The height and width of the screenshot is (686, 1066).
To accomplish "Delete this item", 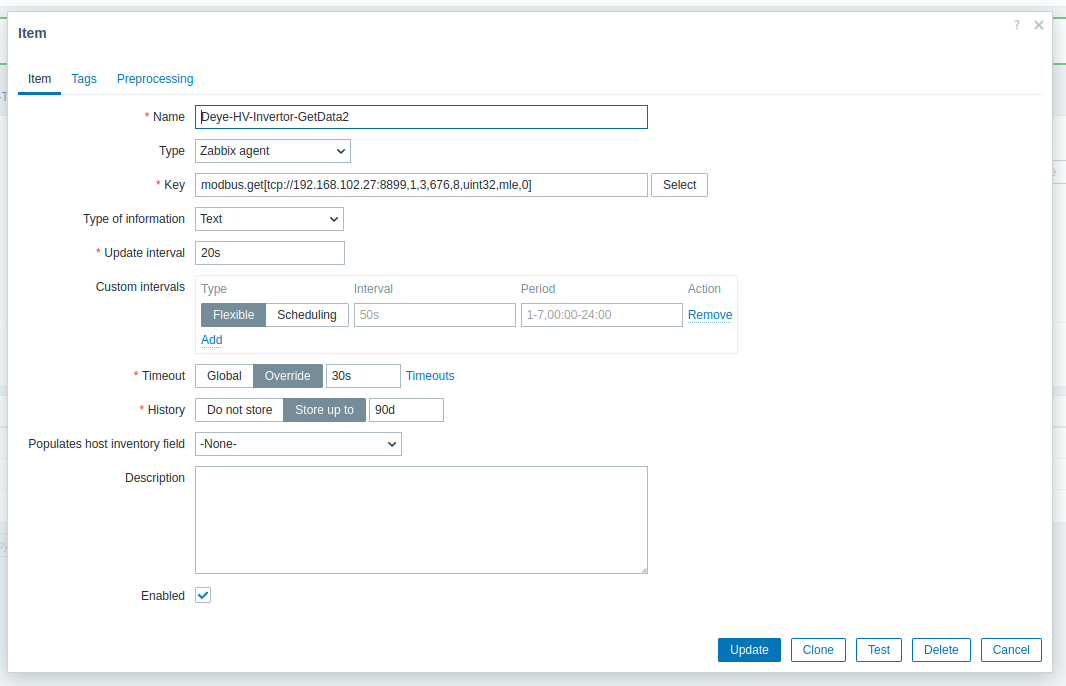I will (x=941, y=650).
